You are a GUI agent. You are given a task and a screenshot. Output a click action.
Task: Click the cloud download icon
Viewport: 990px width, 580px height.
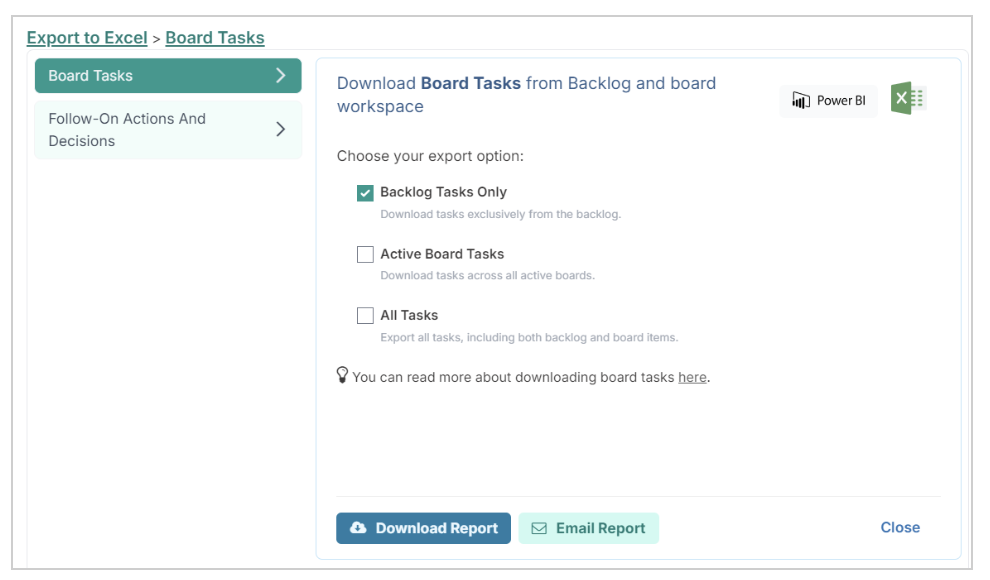click(358, 528)
